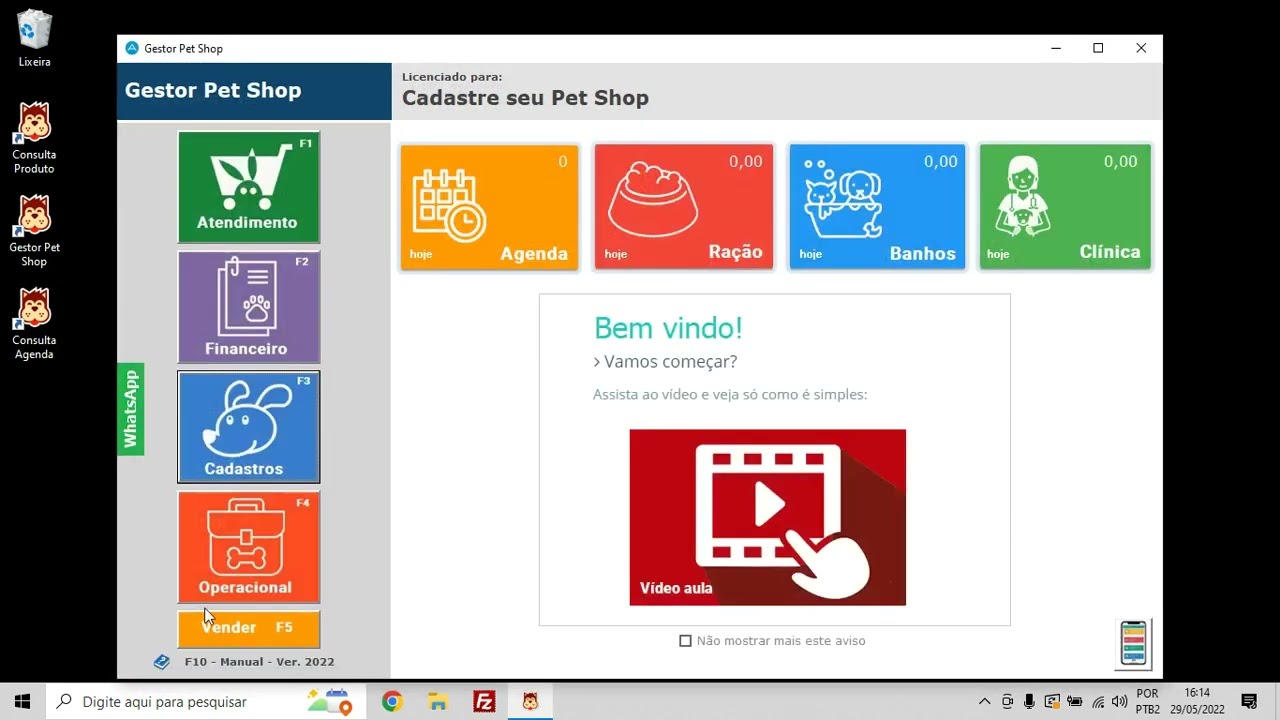Open the Operacional module tile

point(249,547)
